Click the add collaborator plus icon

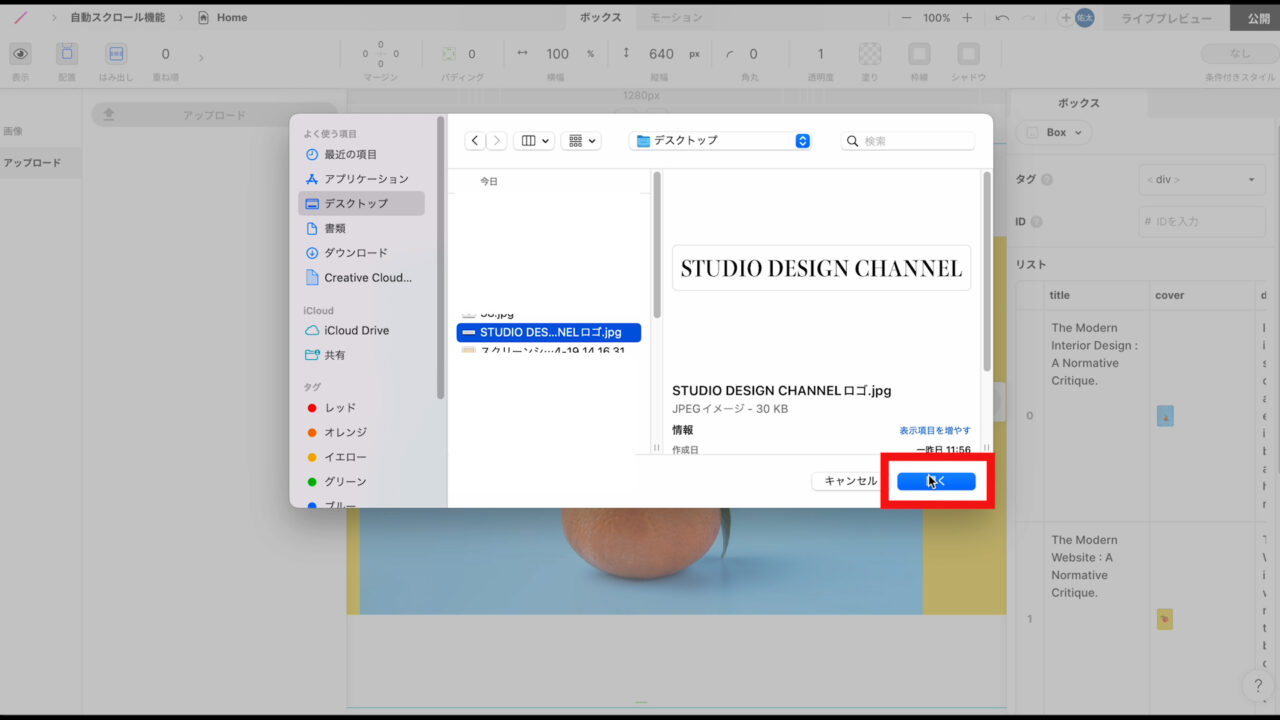1066,18
